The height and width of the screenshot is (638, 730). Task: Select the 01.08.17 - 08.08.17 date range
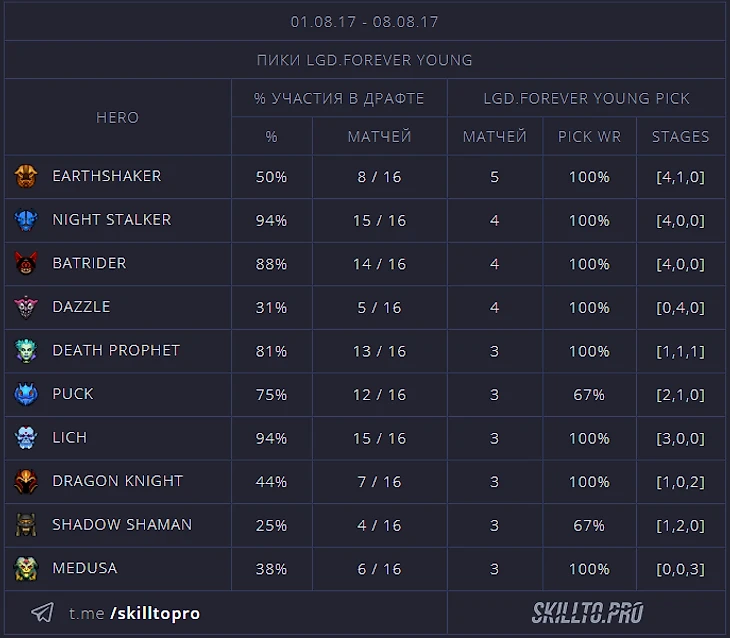[364, 21]
